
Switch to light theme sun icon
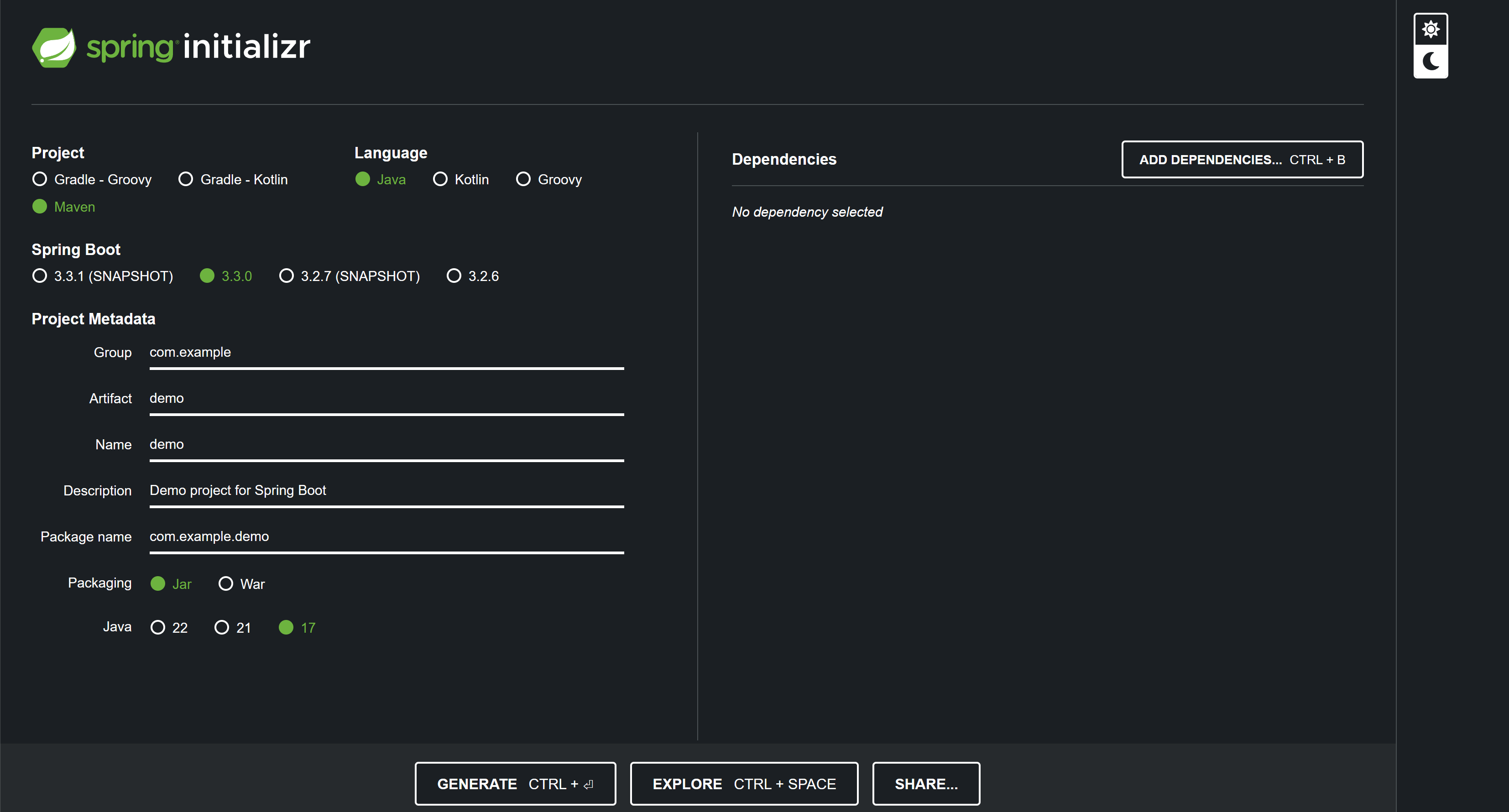tap(1430, 29)
